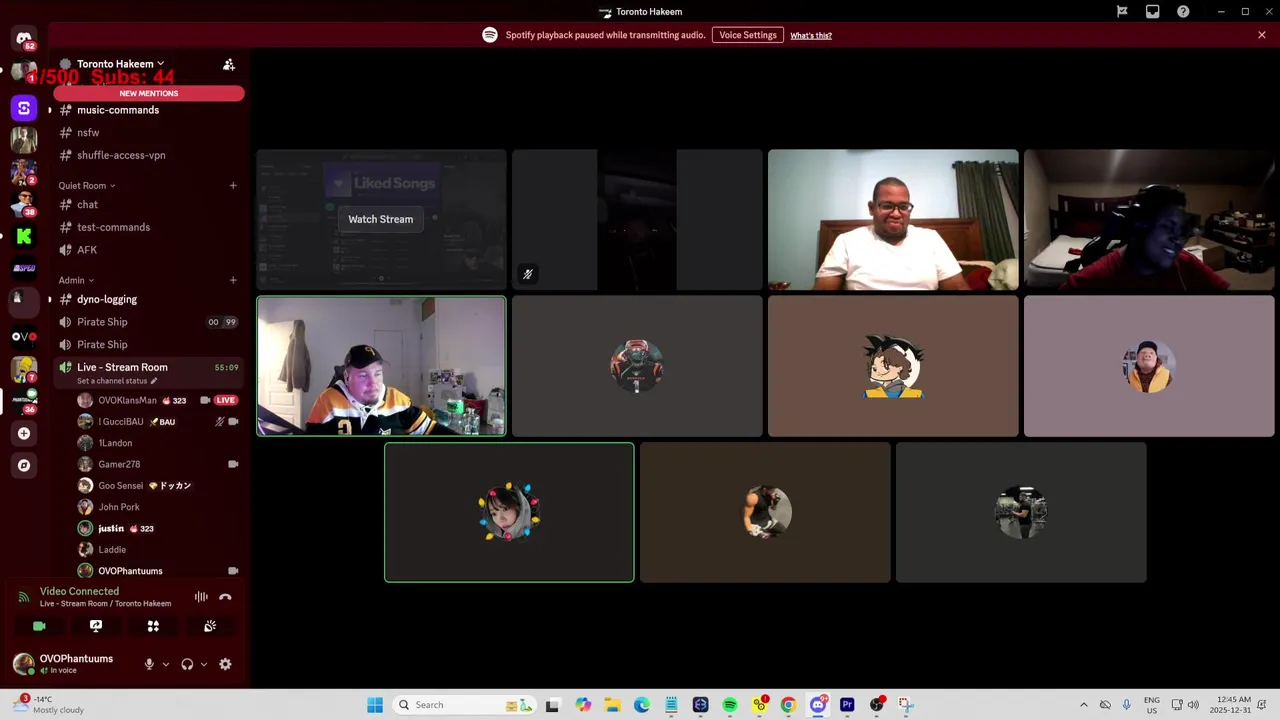Open Discover servers compass icon
This screenshot has height=720, width=1280.
pos(24,465)
